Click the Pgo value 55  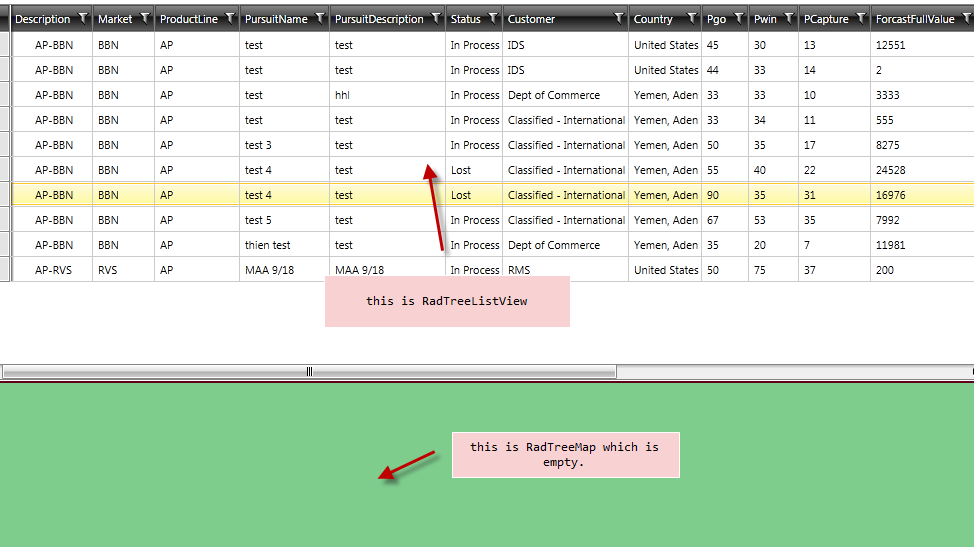(x=712, y=170)
